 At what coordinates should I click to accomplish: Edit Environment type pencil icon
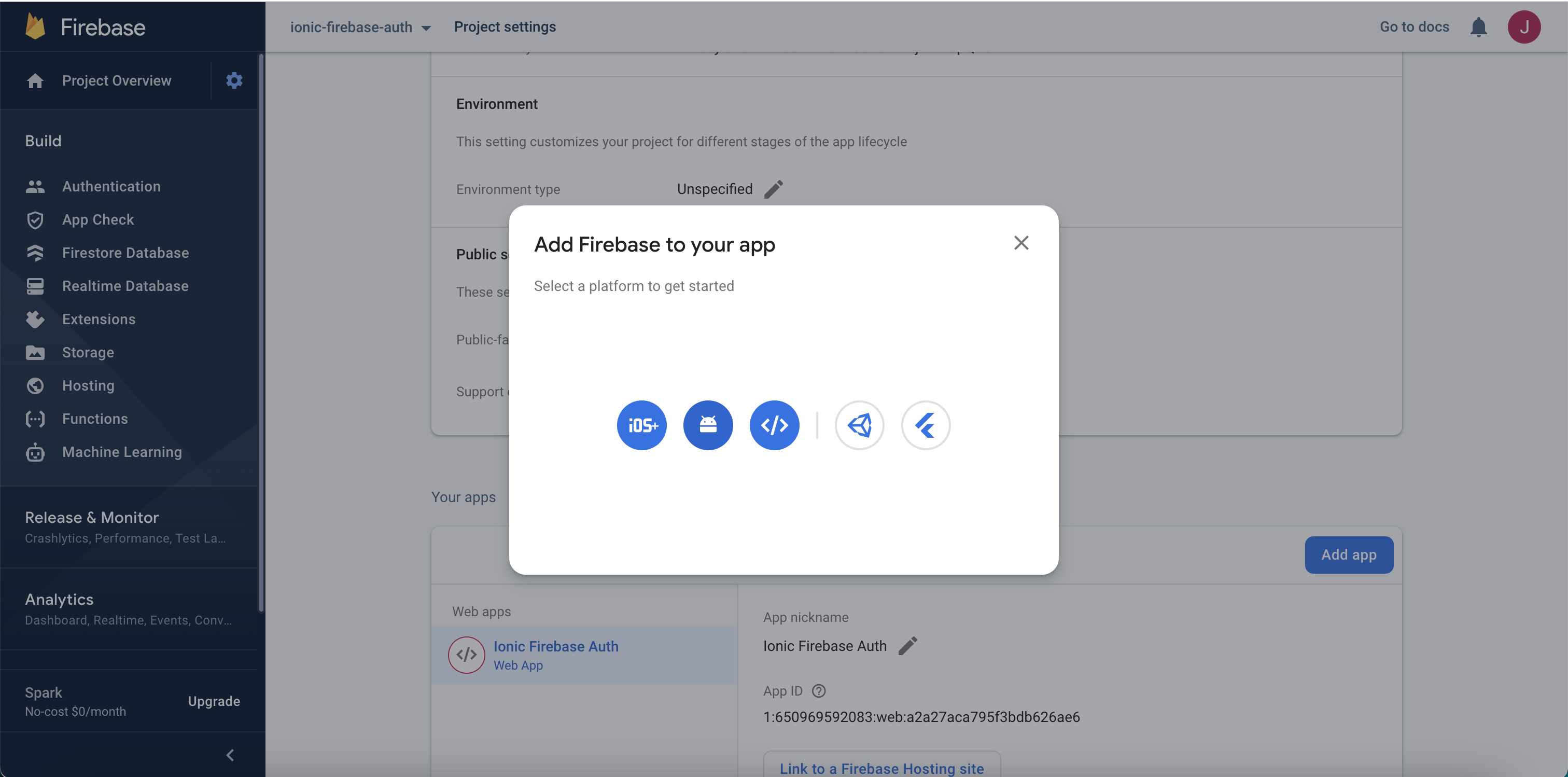[774, 189]
